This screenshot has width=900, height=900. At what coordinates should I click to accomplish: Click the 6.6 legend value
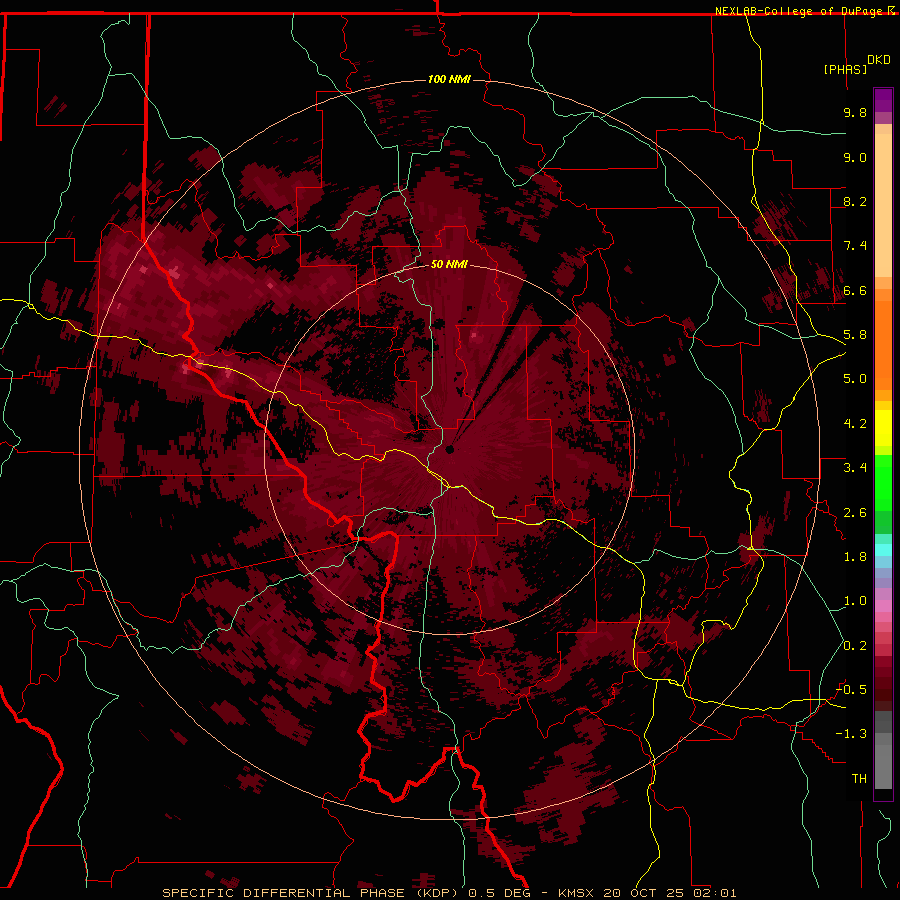pos(855,290)
